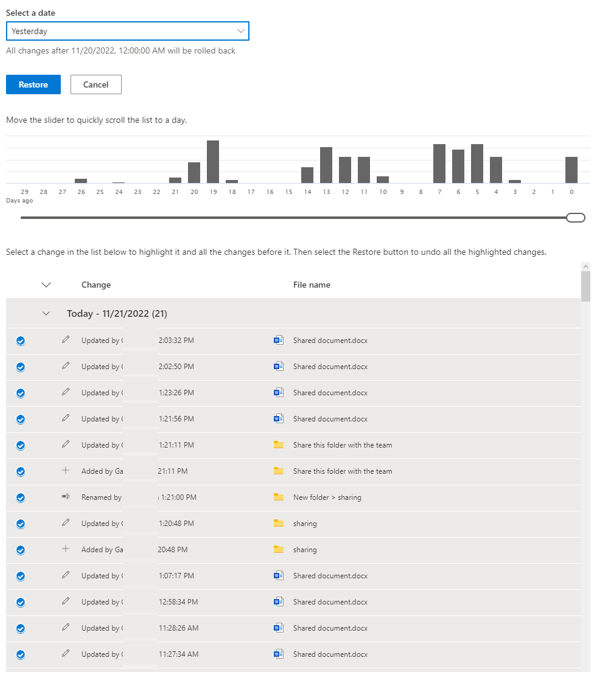
Task: Click the File name column header
Action: tap(312, 285)
